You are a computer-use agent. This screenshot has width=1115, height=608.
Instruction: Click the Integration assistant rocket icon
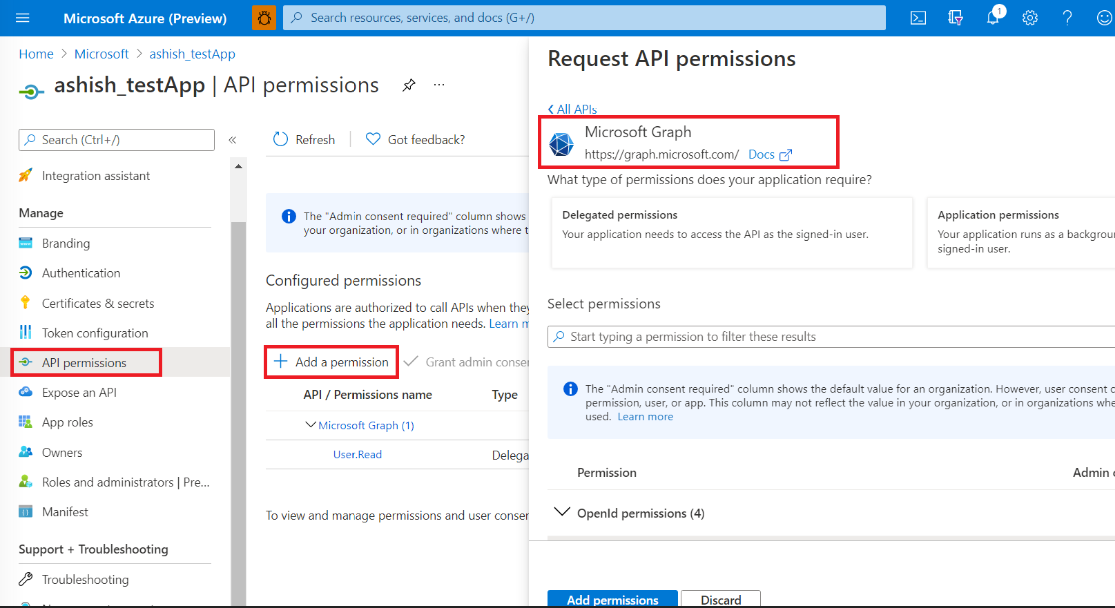pyautogui.click(x=26, y=176)
